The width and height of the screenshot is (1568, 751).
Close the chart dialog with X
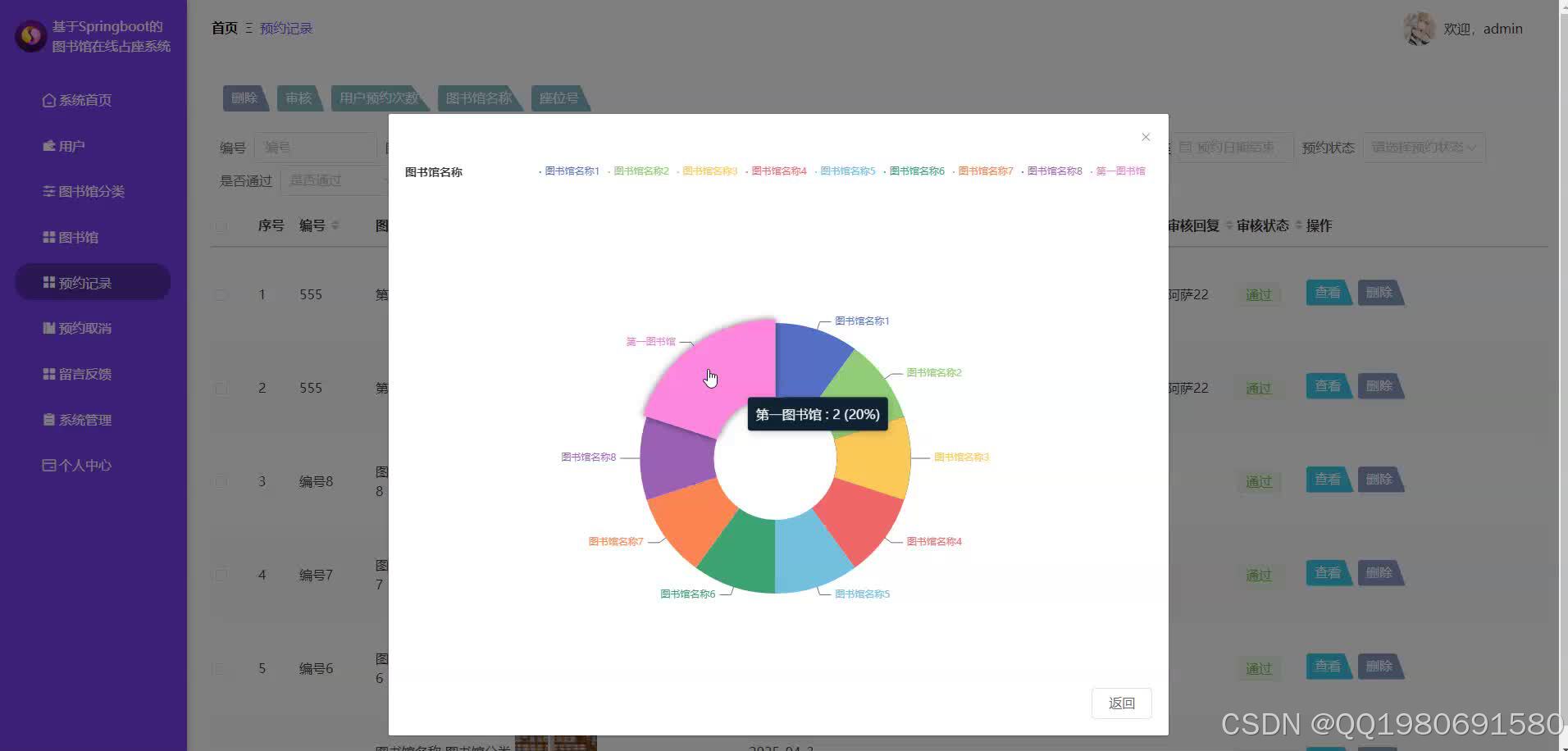pyautogui.click(x=1146, y=137)
